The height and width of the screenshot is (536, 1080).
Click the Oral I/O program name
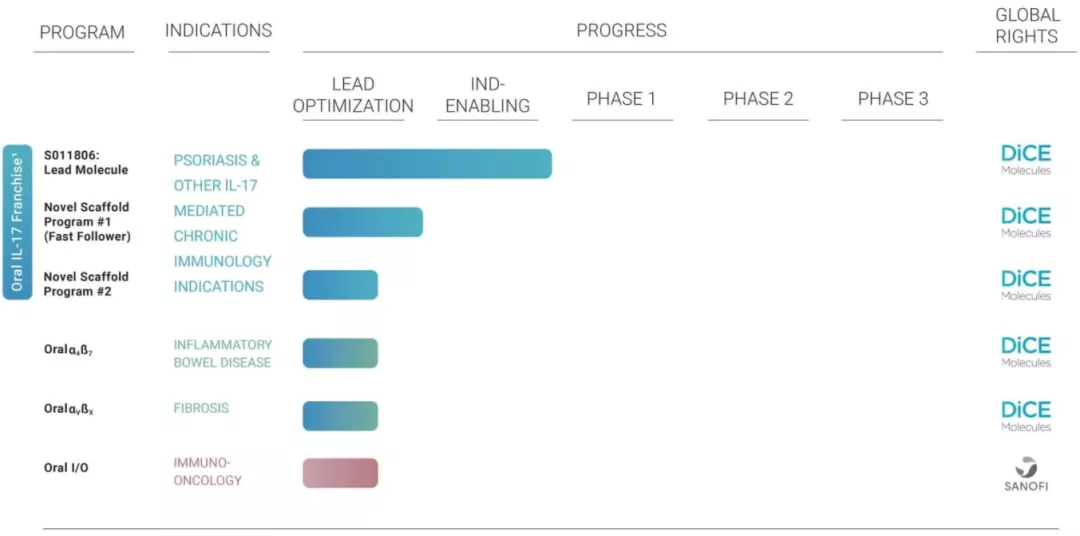66,468
